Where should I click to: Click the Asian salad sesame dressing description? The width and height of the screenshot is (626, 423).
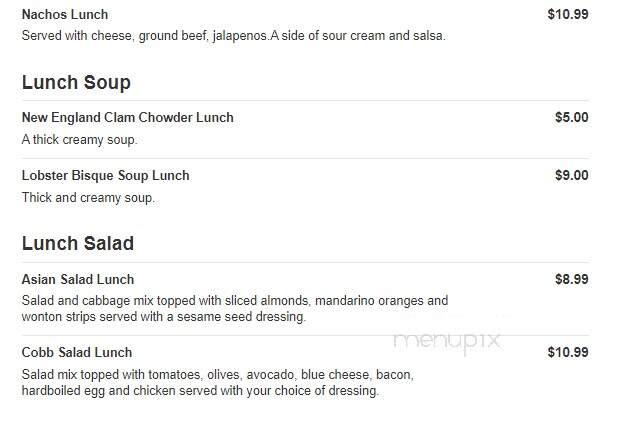tap(235, 308)
